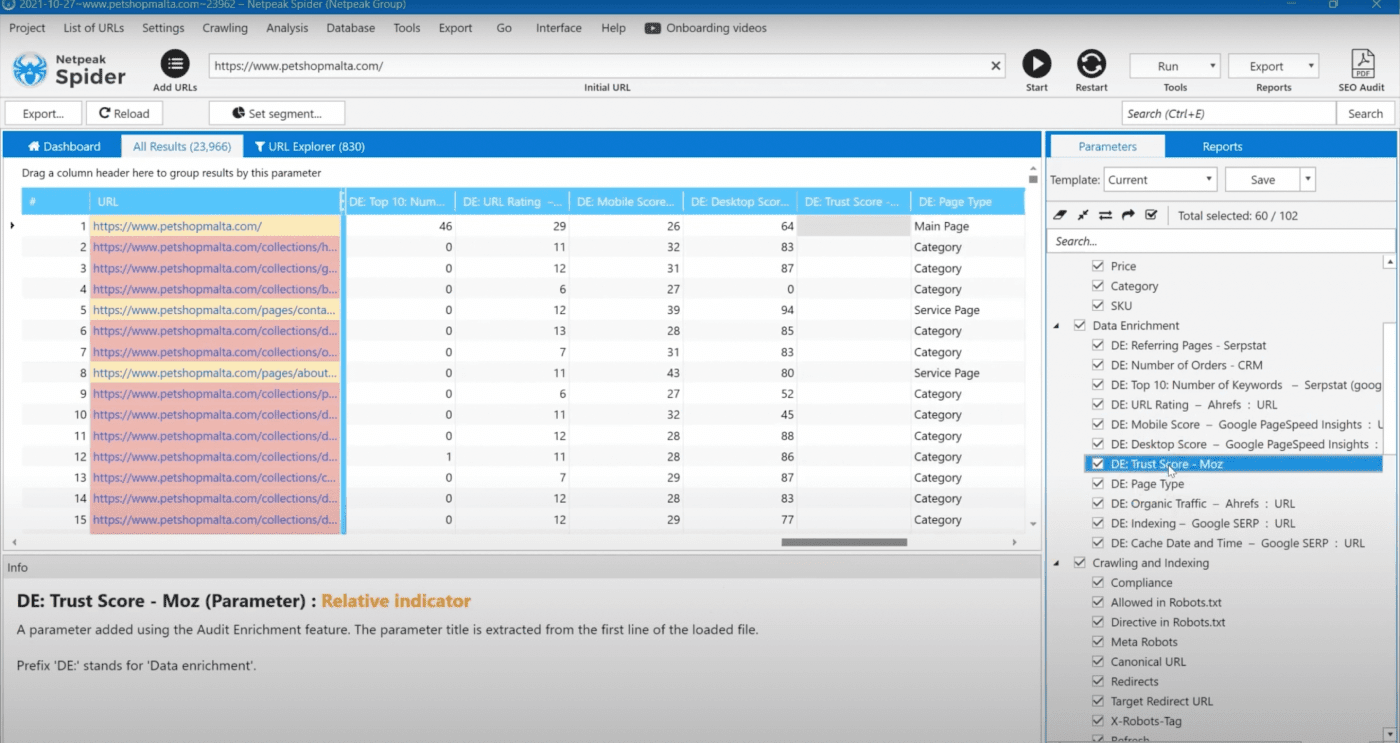Click the horizontal scrollbar of results table
The image size is (1400, 743).
pyautogui.click(x=844, y=542)
